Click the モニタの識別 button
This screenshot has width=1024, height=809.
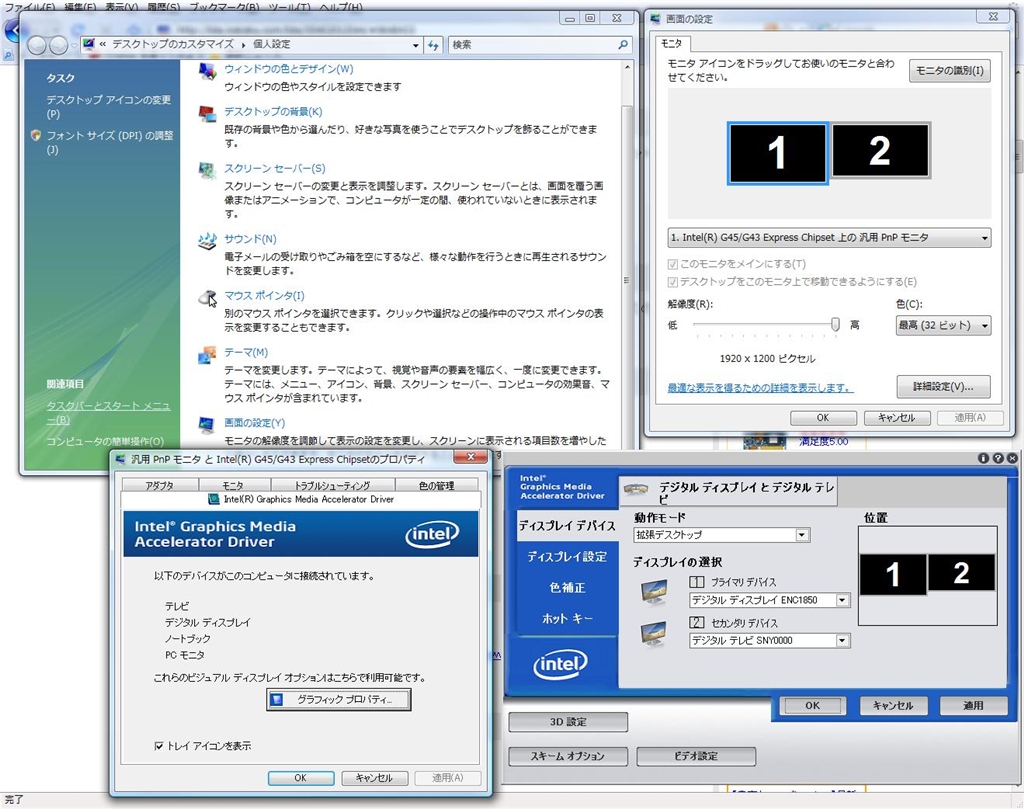950,71
